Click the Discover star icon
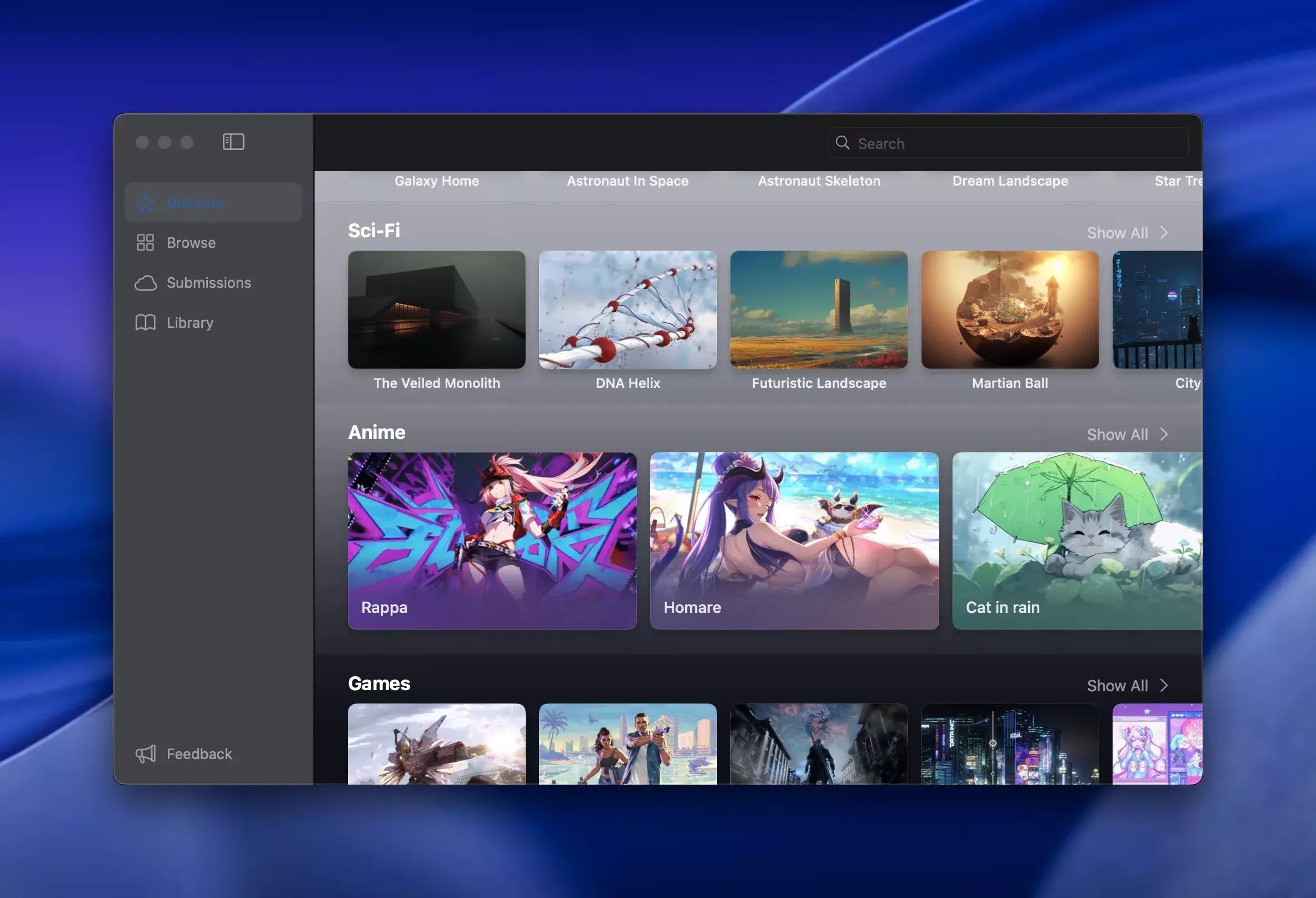The width and height of the screenshot is (1316, 898). [146, 203]
